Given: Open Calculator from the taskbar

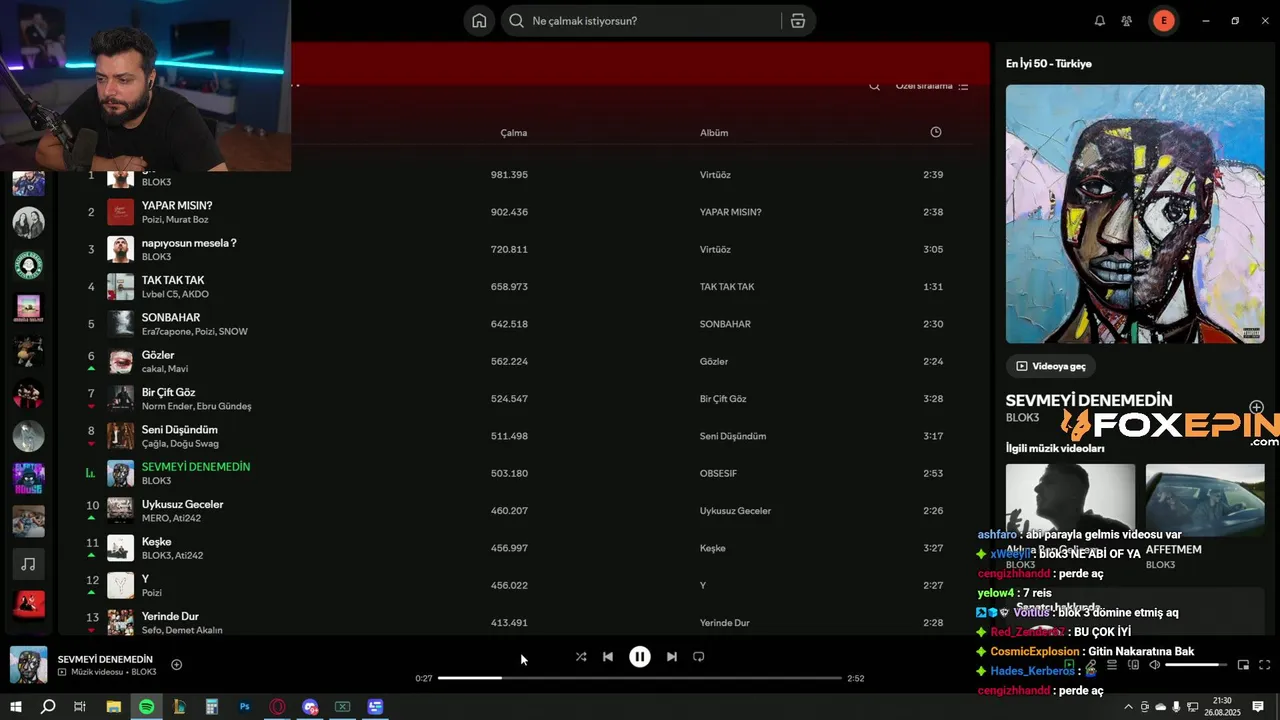Looking at the screenshot, I should click(212, 707).
